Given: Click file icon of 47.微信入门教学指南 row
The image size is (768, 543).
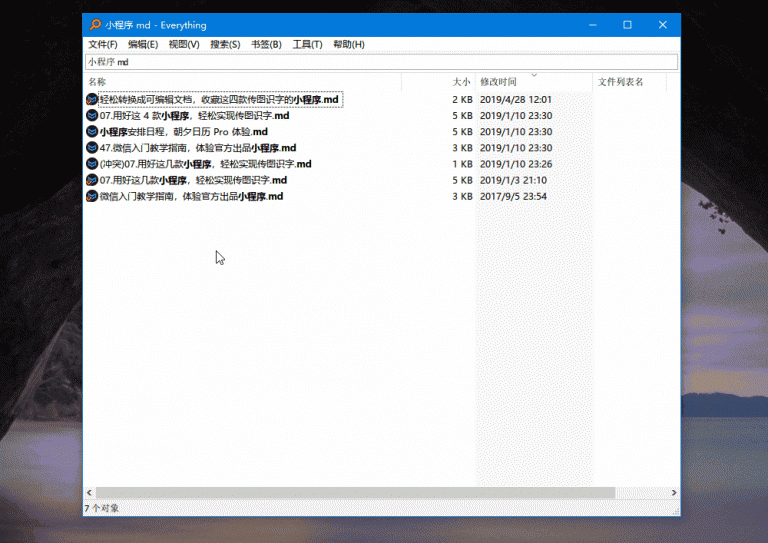Looking at the screenshot, I should [x=92, y=148].
